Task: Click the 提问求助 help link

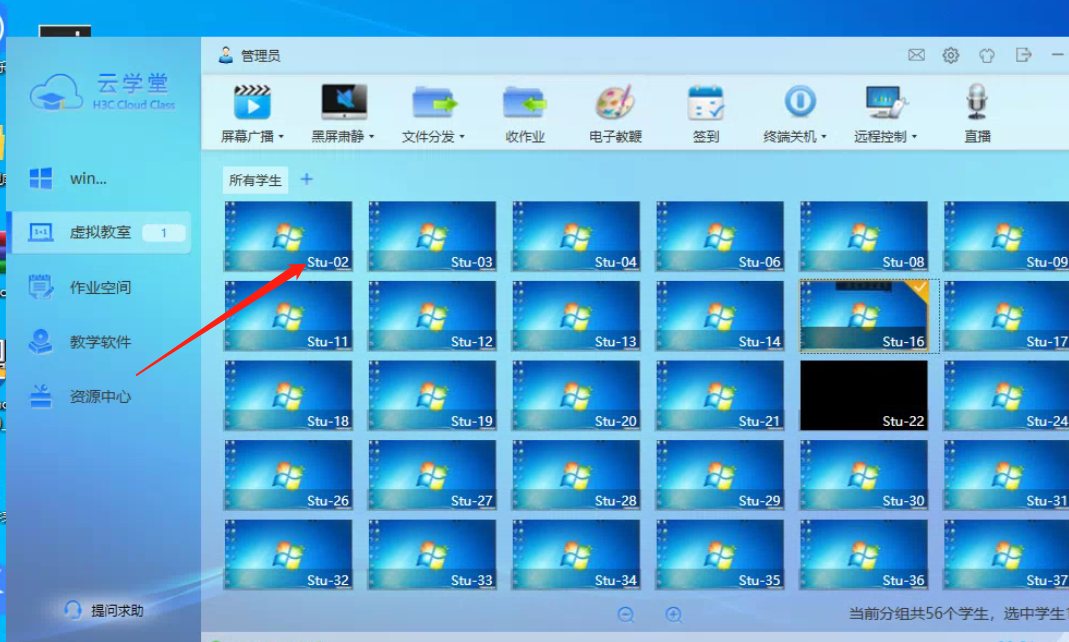Action: tap(117, 611)
